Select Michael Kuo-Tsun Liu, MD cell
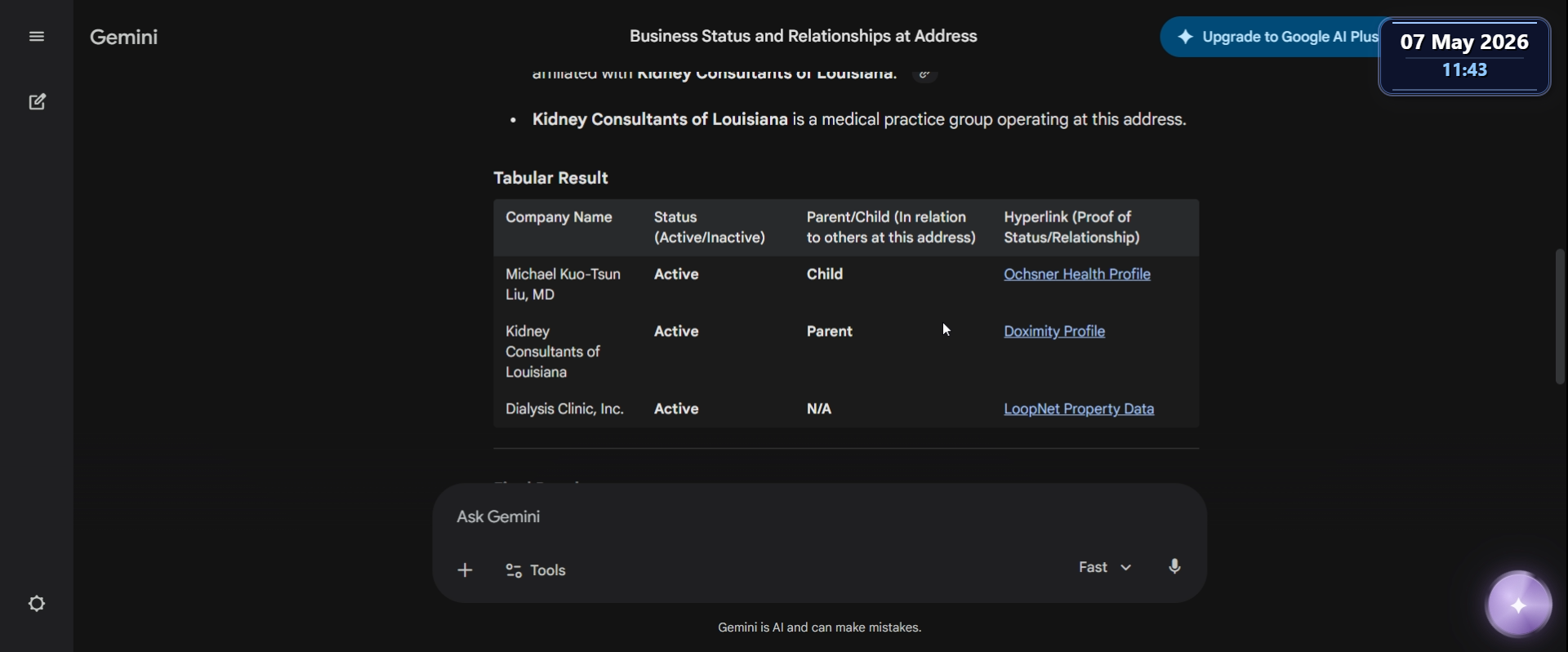Screen dimensions: 1568x652 tap(563, 284)
